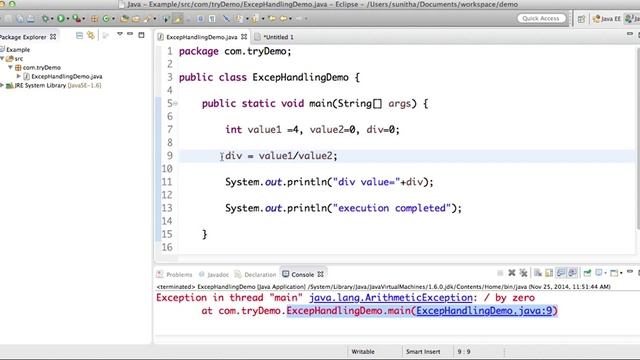
Task: Open the New Java Class dropdown arrow
Action: pyautogui.click(x=113, y=19)
